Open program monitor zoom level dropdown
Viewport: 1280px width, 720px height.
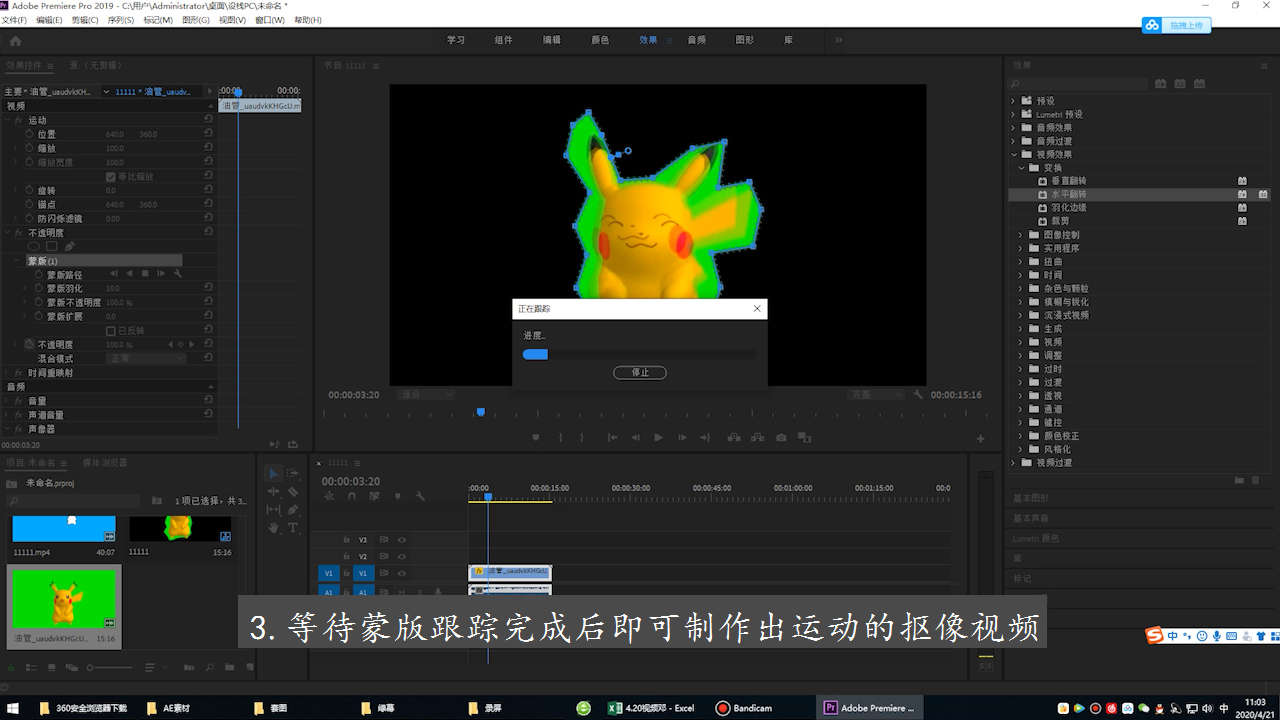[x=426, y=395]
